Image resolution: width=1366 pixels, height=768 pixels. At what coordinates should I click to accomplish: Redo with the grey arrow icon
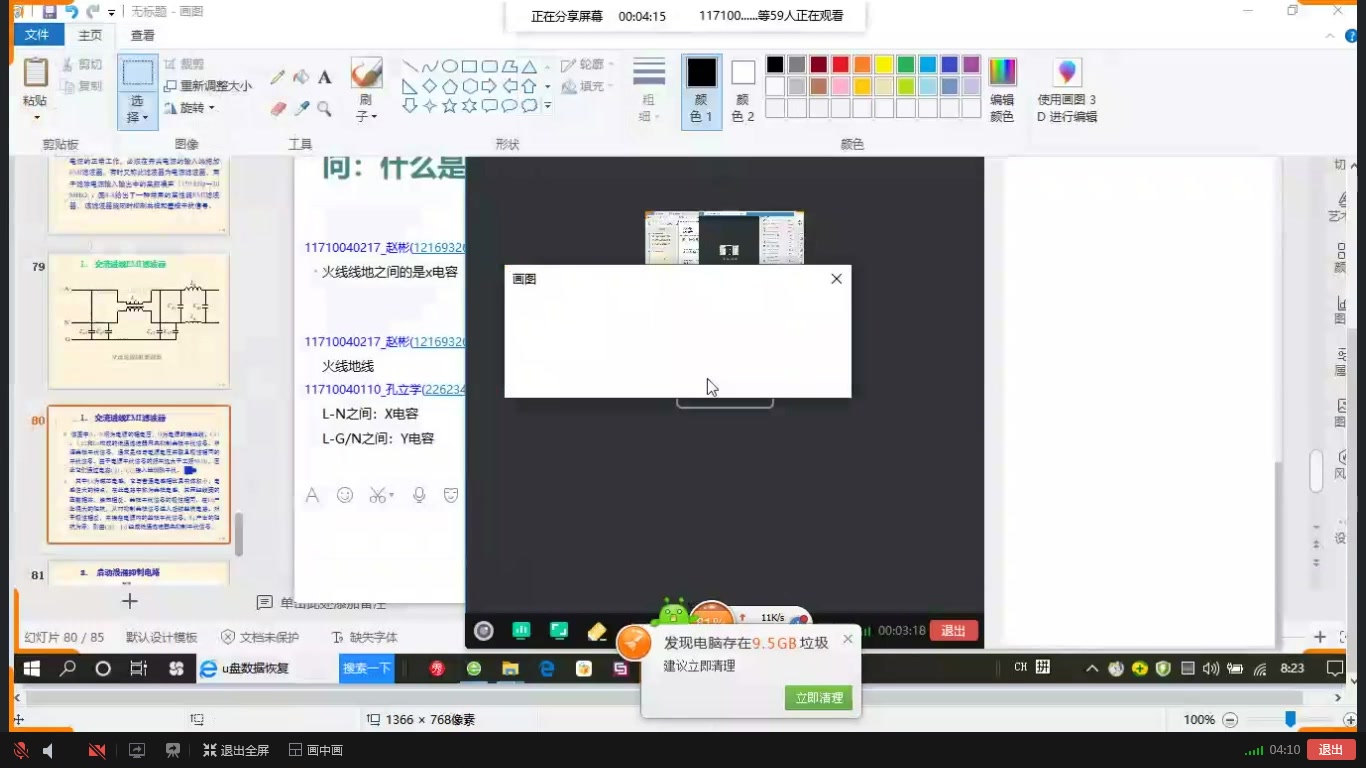(x=93, y=12)
